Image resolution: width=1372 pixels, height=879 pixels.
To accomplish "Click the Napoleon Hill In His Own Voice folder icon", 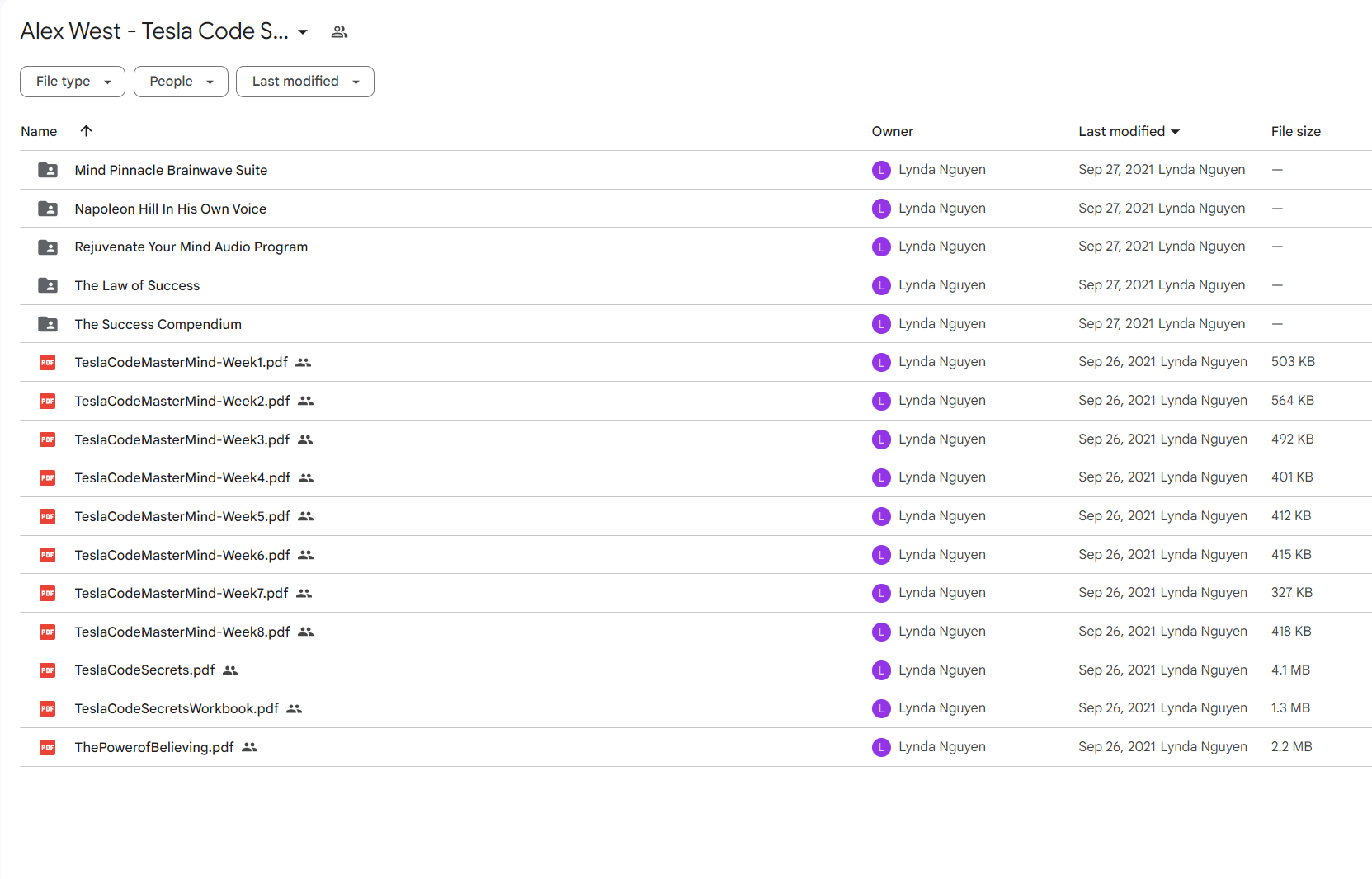I will [x=48, y=209].
